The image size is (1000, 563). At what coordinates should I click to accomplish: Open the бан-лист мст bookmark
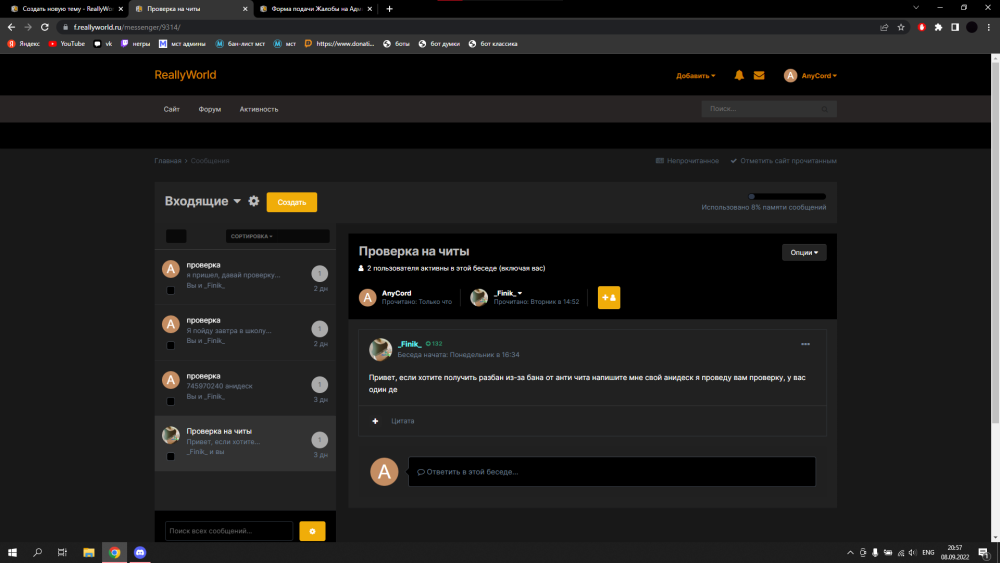coord(240,43)
